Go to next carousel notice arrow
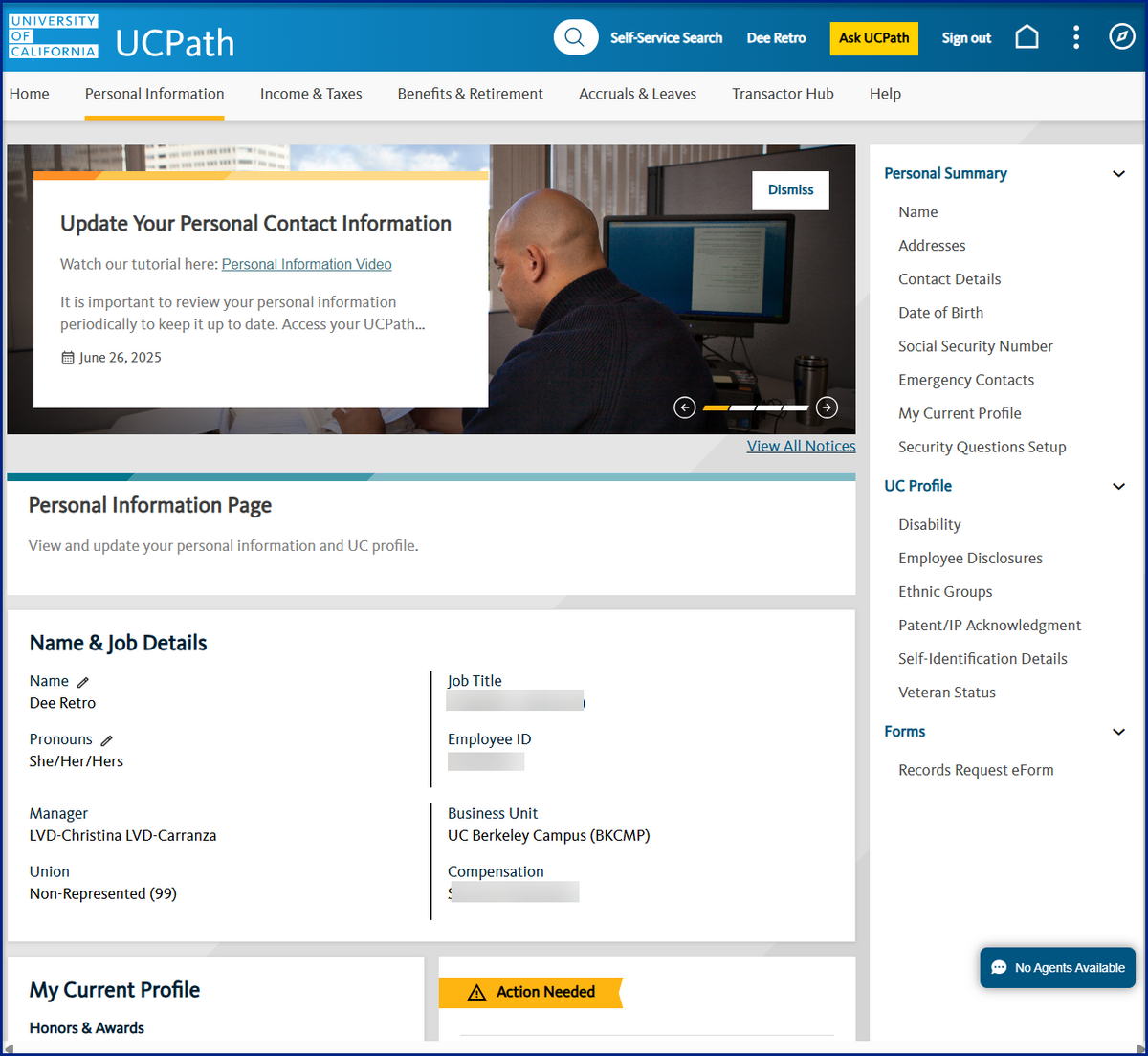Viewport: 1148px width, 1056px height. [x=828, y=407]
